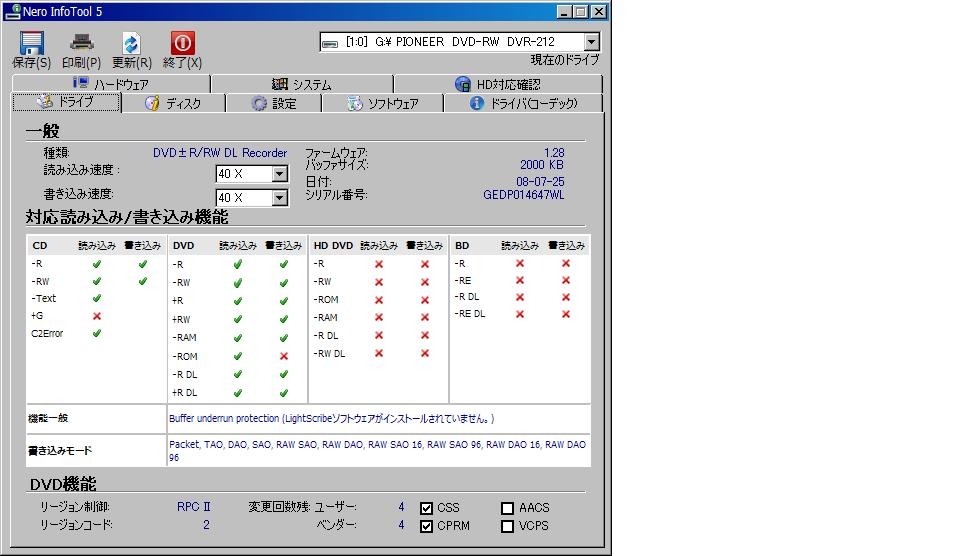Open the write speed (書き込み速度) dropdown
Screen dimensions: 960x556
(279, 198)
